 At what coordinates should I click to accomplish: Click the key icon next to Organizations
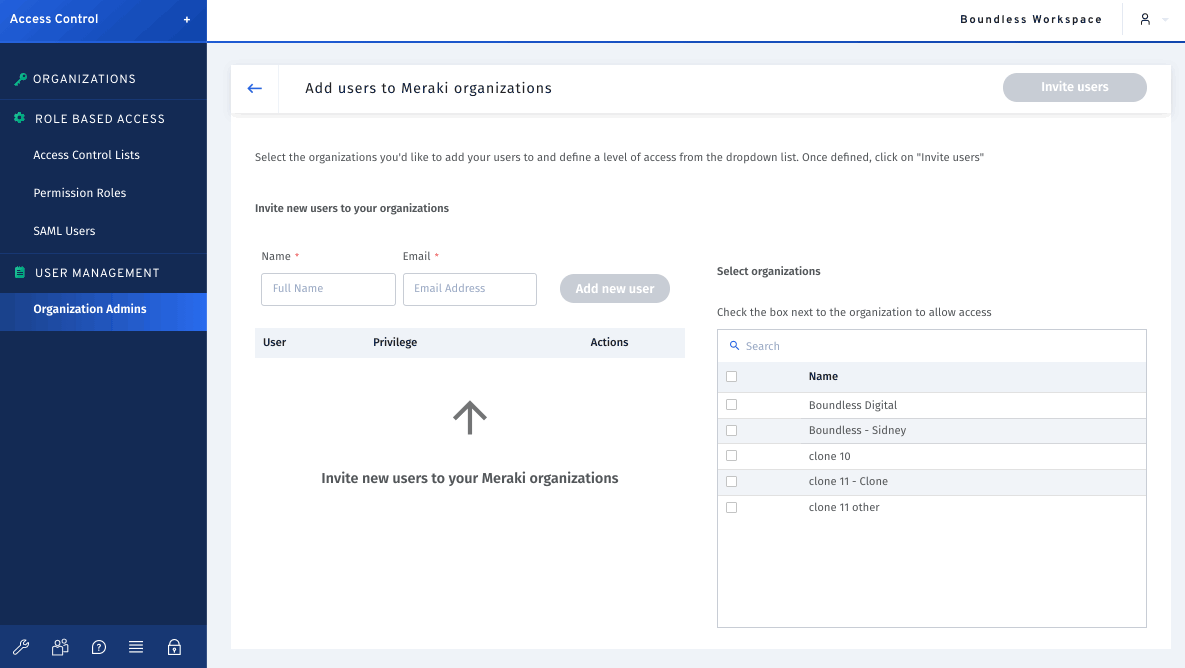click(x=20, y=79)
